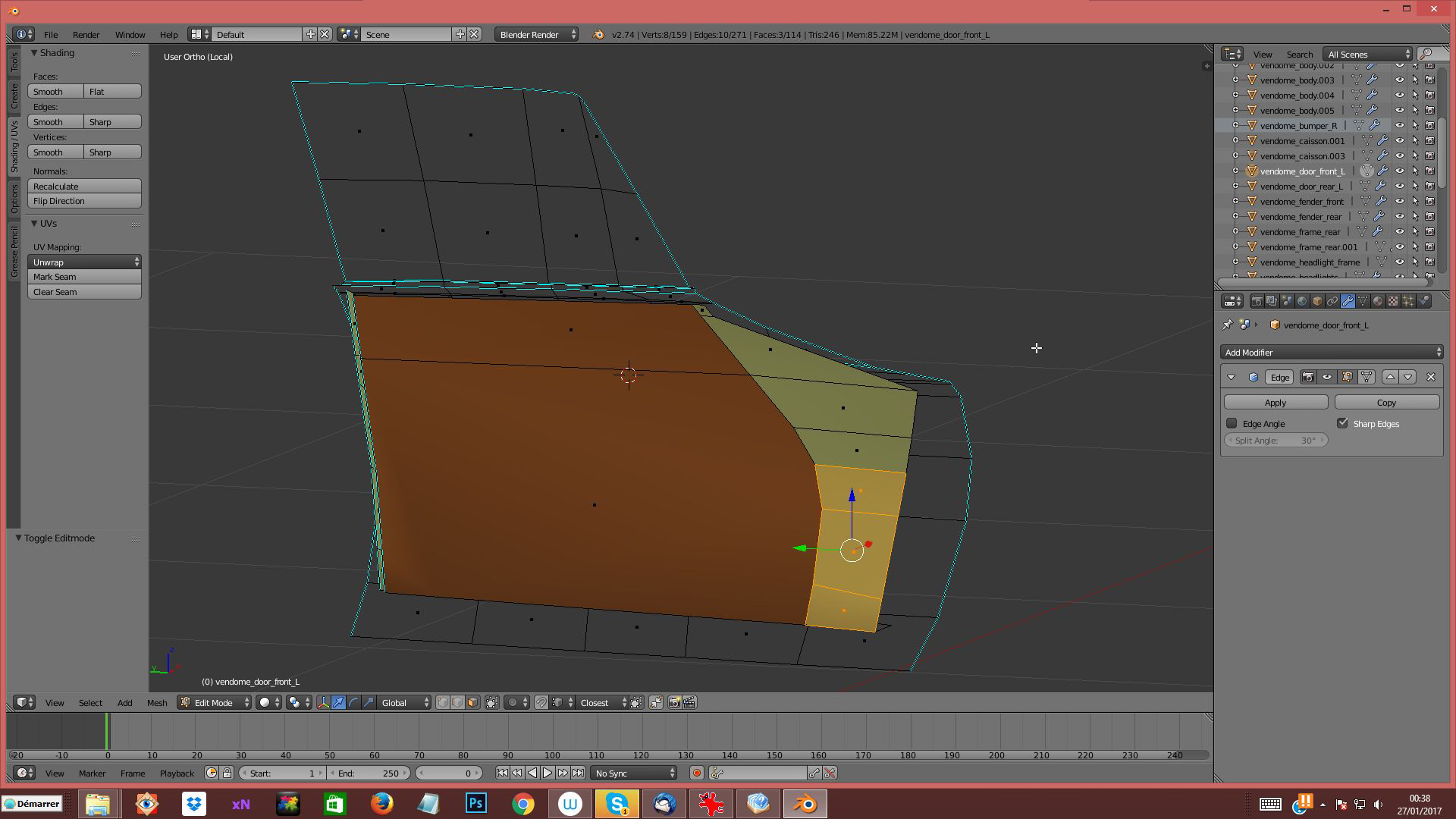The width and height of the screenshot is (1456, 819).
Task: Open the Texture properties tab
Action: 1393,301
